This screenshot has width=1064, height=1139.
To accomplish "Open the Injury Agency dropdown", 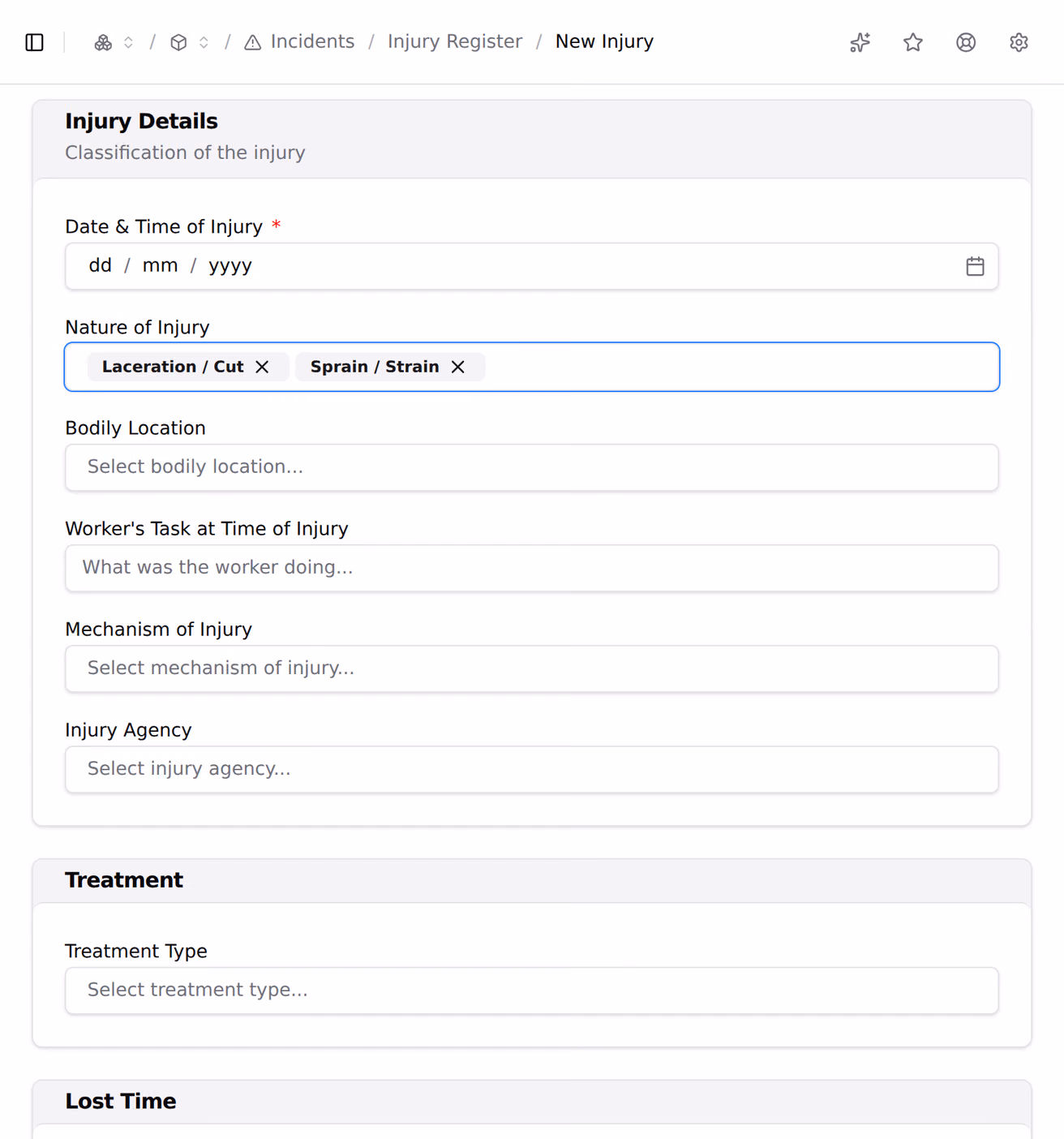I will point(532,769).
